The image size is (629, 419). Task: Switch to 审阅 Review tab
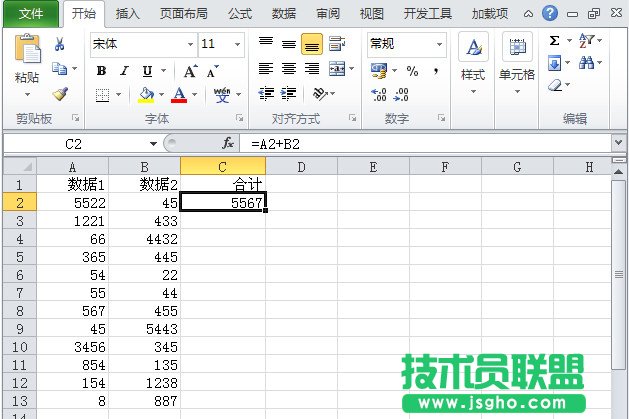(328, 14)
